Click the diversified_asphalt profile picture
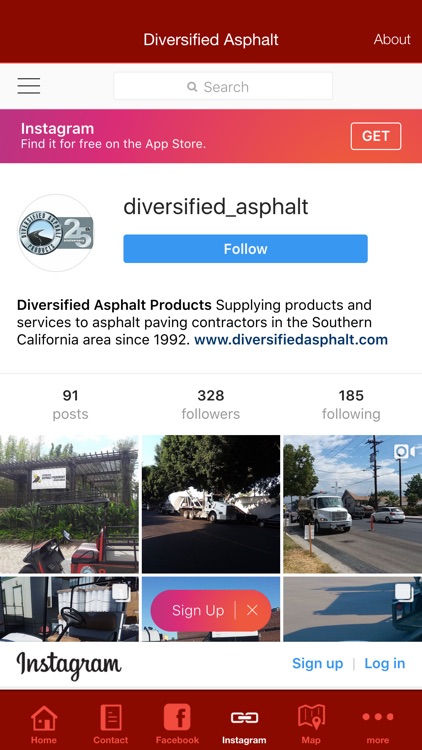This screenshot has height=750, width=422. click(x=56, y=233)
